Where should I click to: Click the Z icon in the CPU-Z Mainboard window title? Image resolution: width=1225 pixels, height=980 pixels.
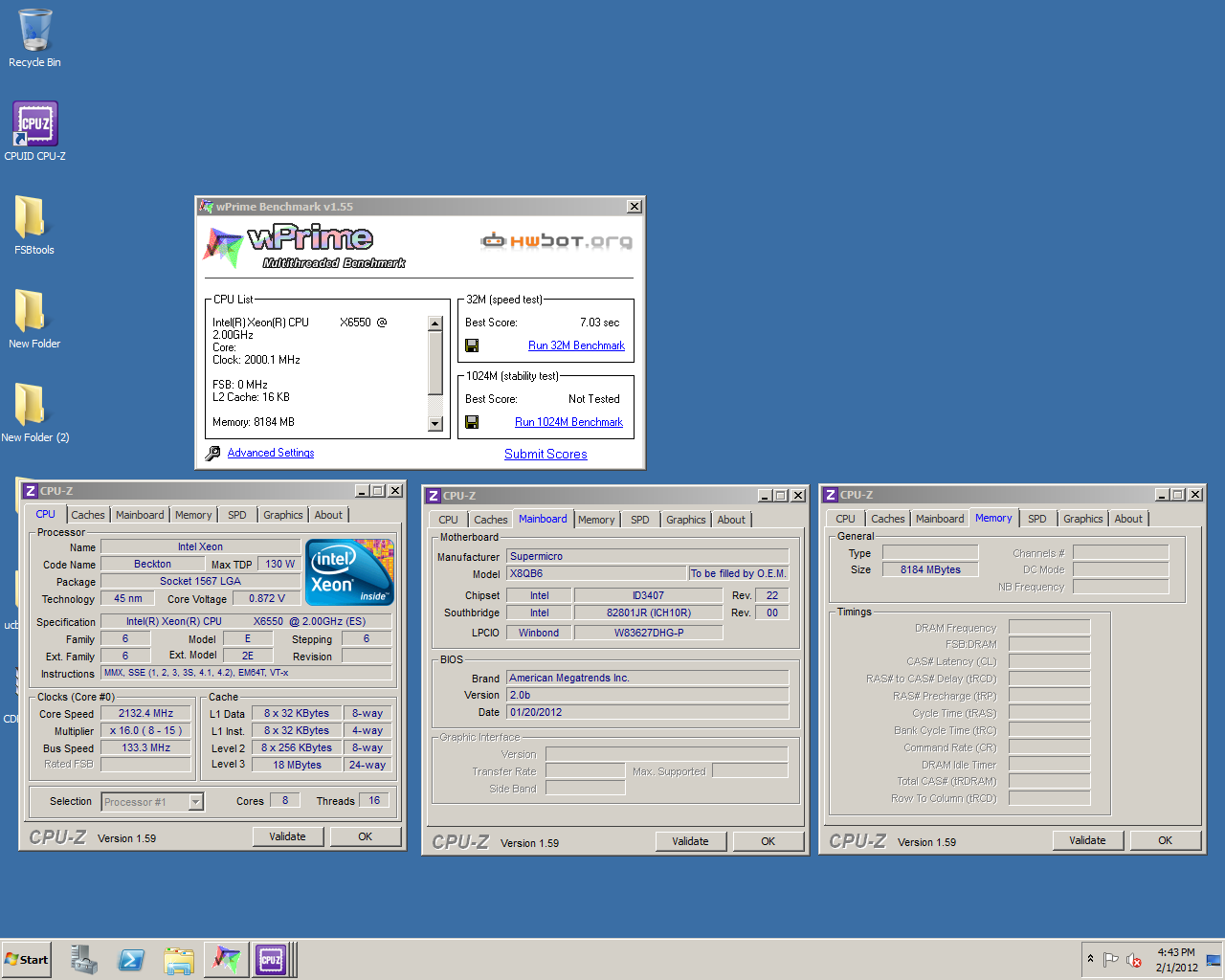434,495
